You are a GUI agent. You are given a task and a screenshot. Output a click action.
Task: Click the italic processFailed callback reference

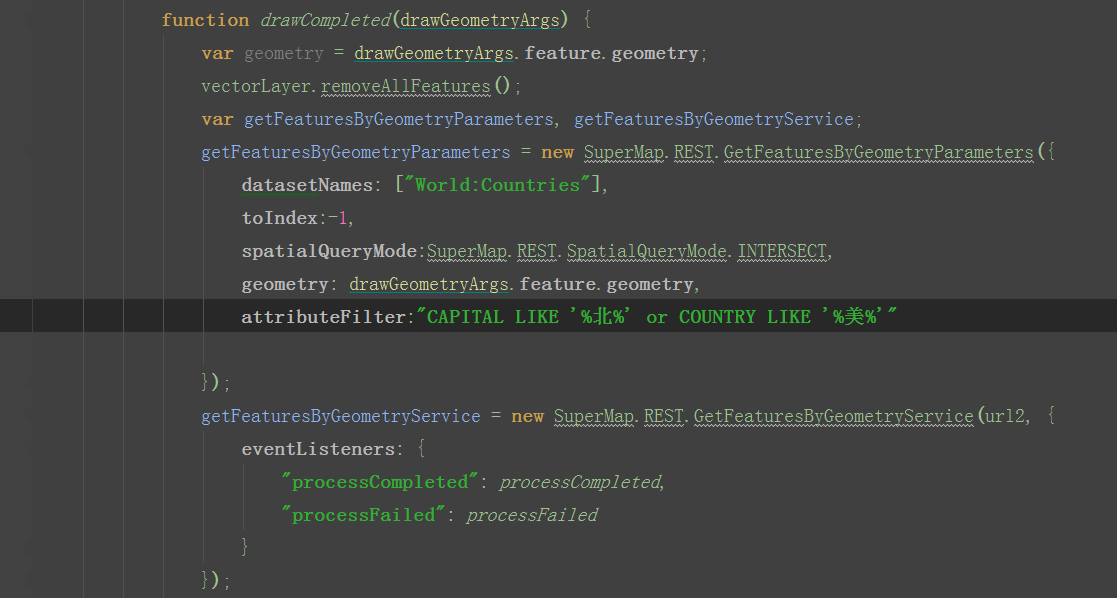coord(531,515)
